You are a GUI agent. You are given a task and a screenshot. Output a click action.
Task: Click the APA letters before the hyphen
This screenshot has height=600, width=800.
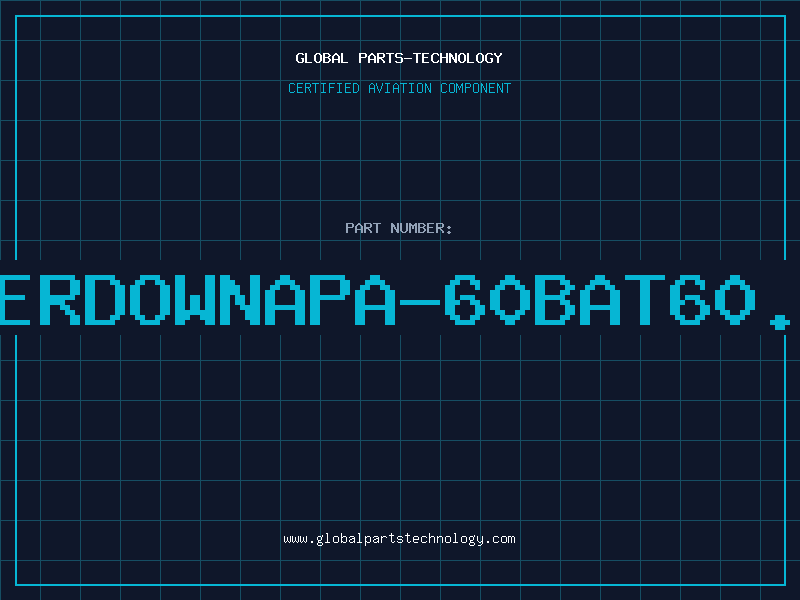pos(330,300)
